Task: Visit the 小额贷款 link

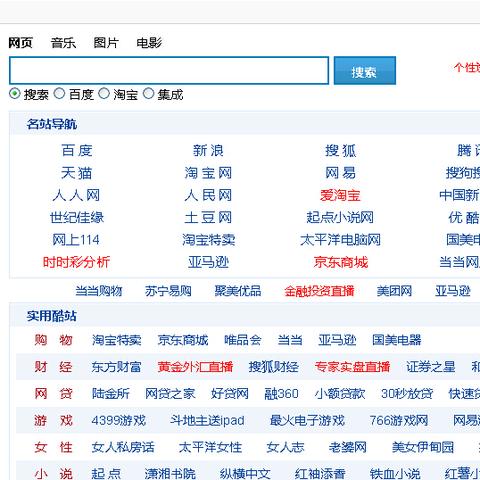Action: [x=340, y=394]
